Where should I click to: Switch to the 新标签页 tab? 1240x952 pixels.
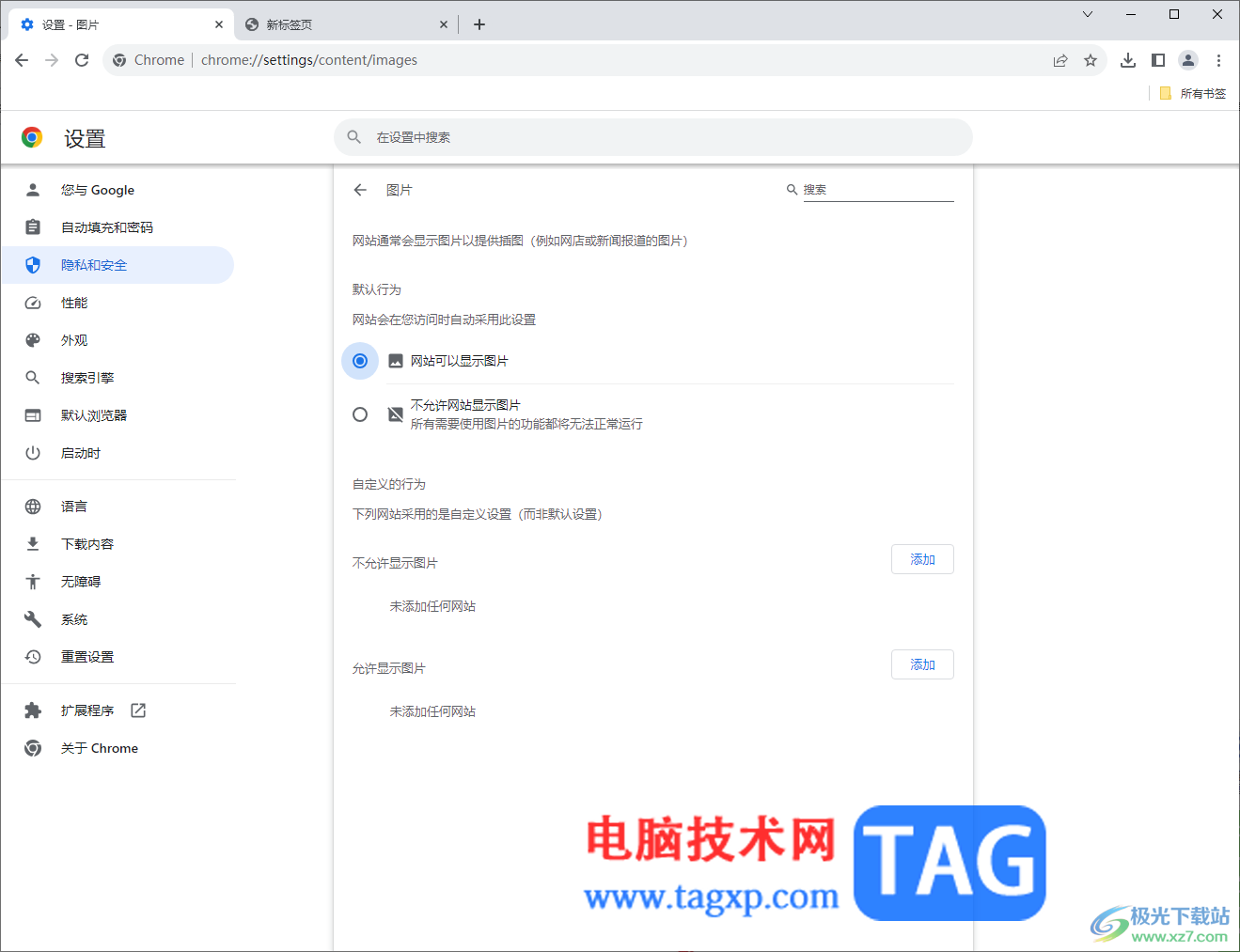(346, 24)
